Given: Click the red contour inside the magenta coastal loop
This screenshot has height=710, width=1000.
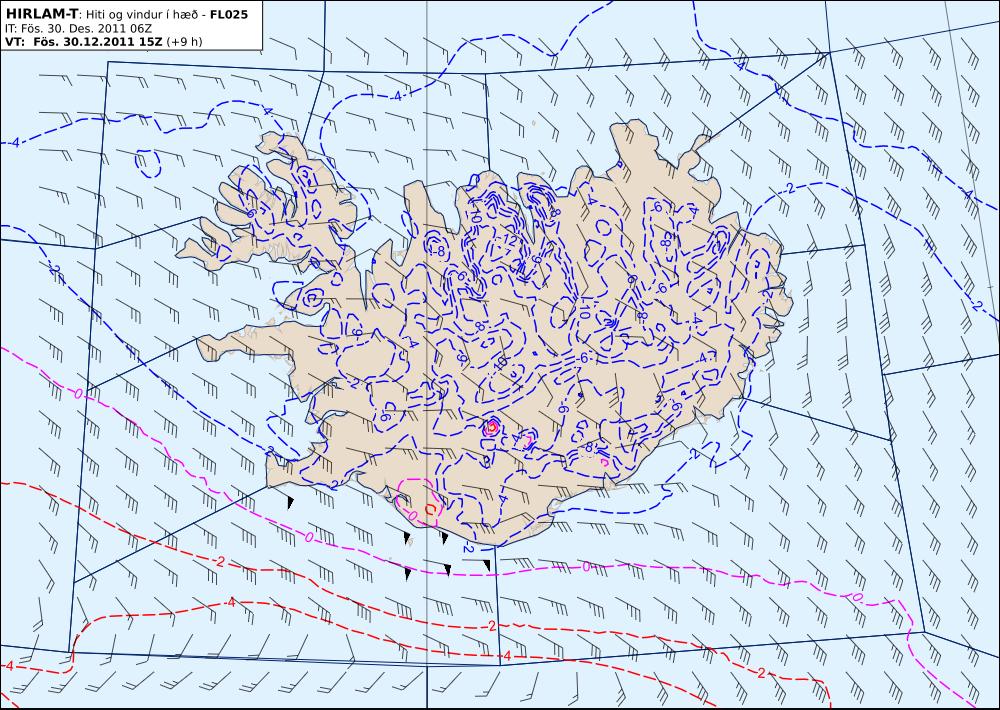Looking at the screenshot, I should (432, 508).
